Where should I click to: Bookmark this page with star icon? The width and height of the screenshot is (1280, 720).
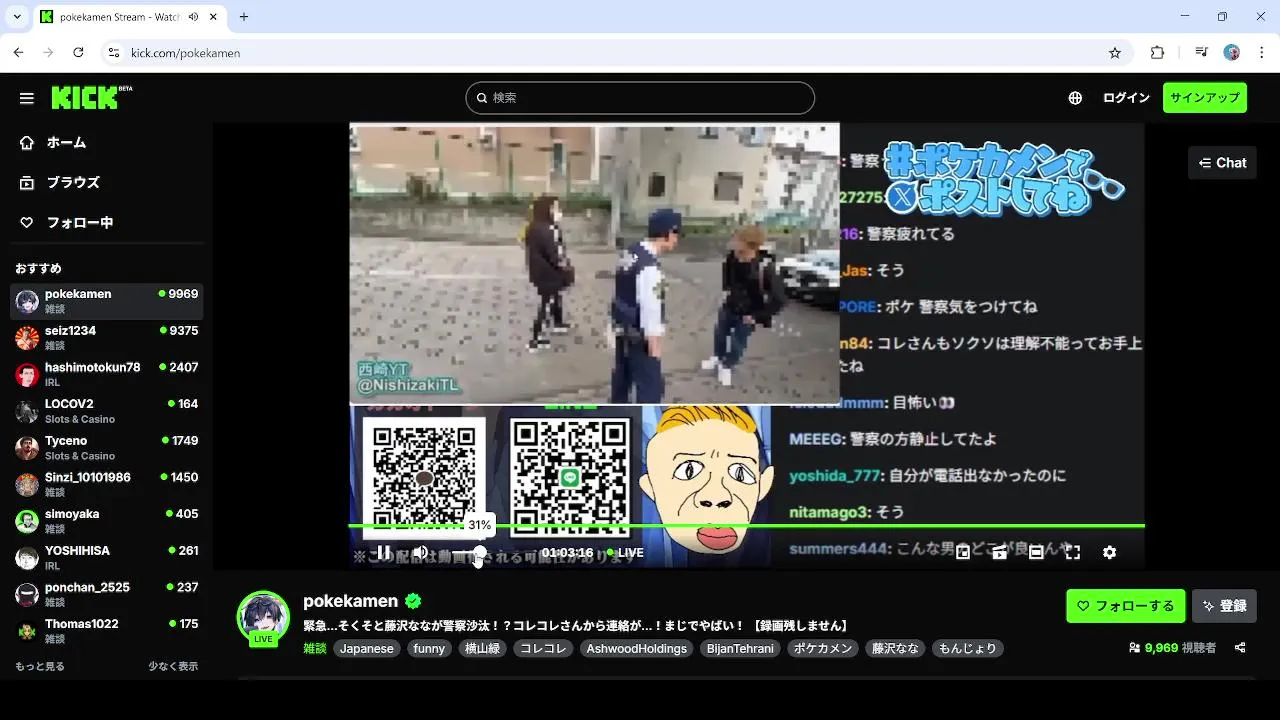tap(1115, 53)
